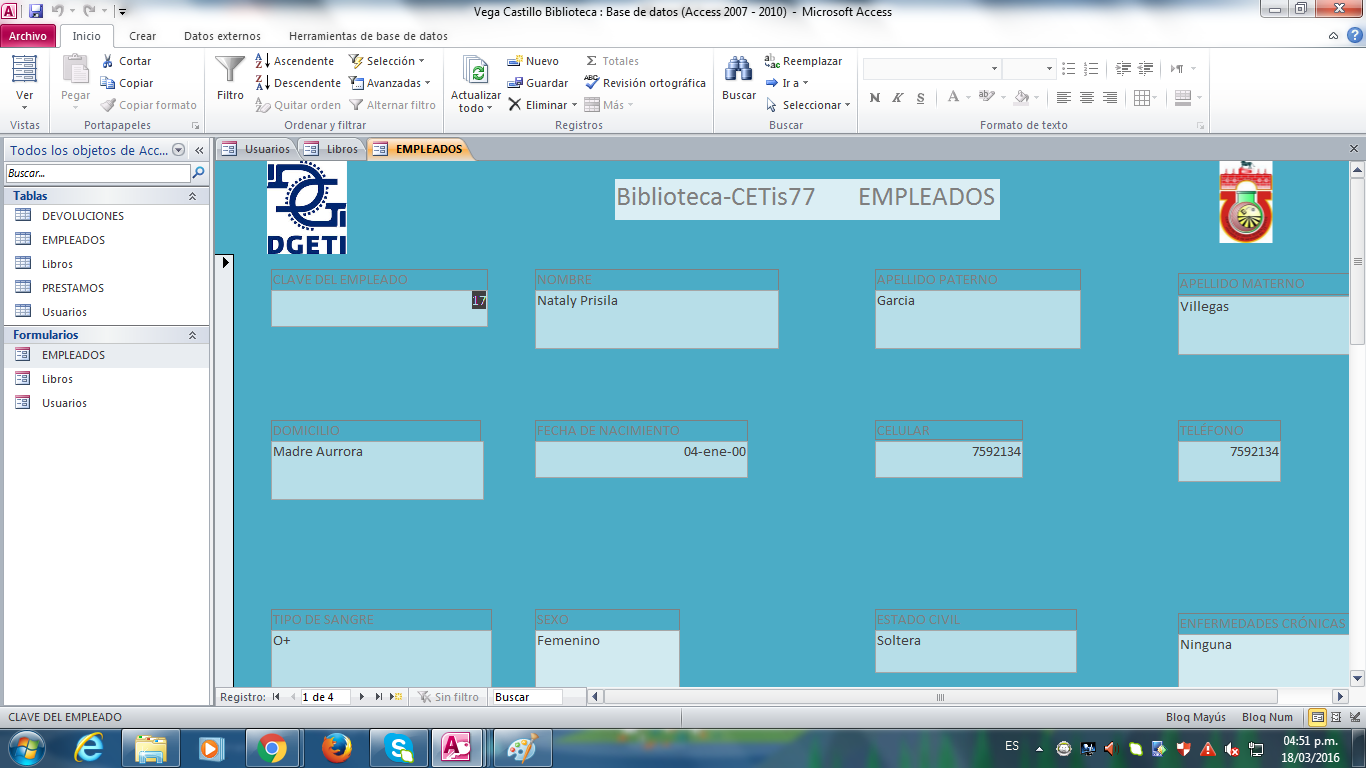Run Revisión ortográfica spell check

point(645,83)
